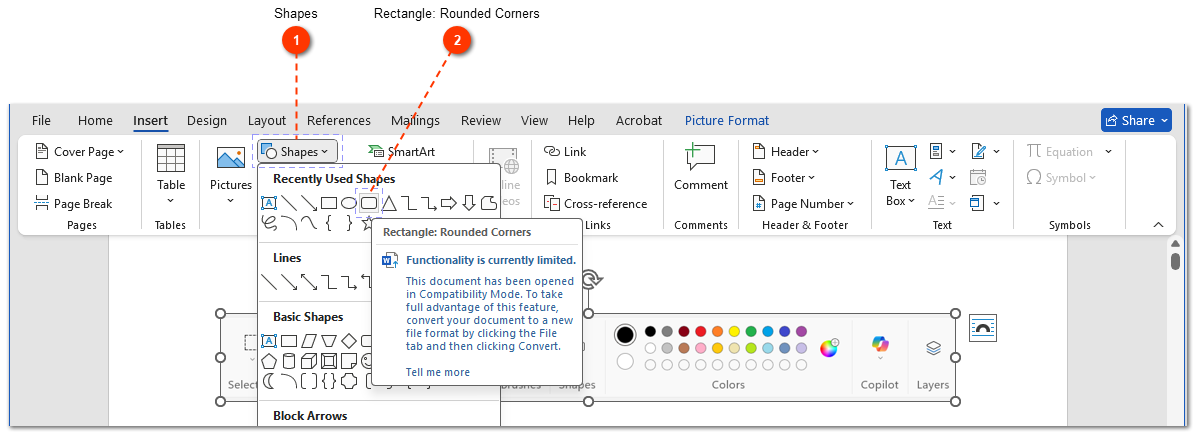Screen dimensions: 1199x438
Task: Insert a Cross-reference
Action: [596, 203]
